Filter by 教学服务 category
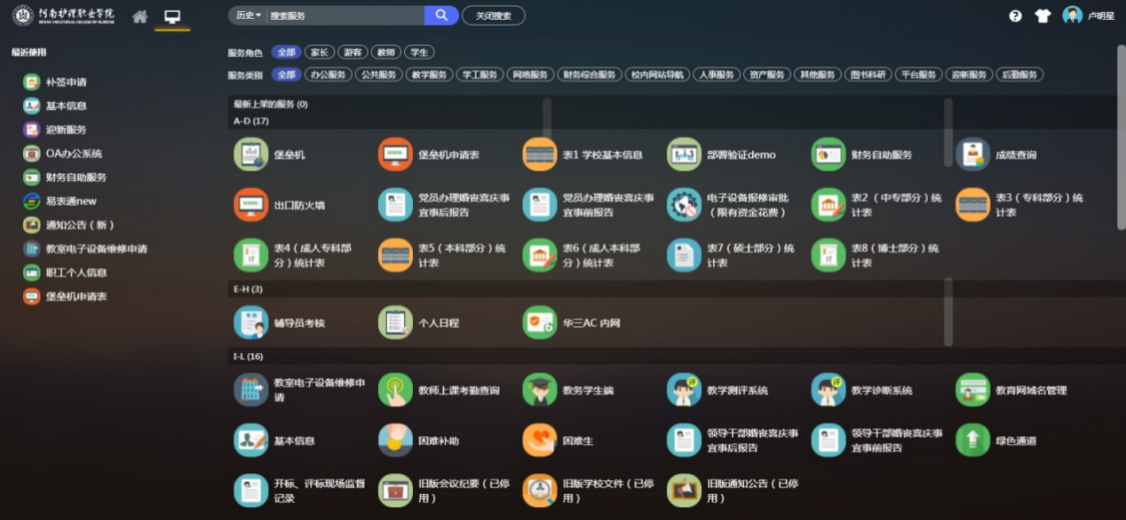The image size is (1126, 520). click(429, 75)
